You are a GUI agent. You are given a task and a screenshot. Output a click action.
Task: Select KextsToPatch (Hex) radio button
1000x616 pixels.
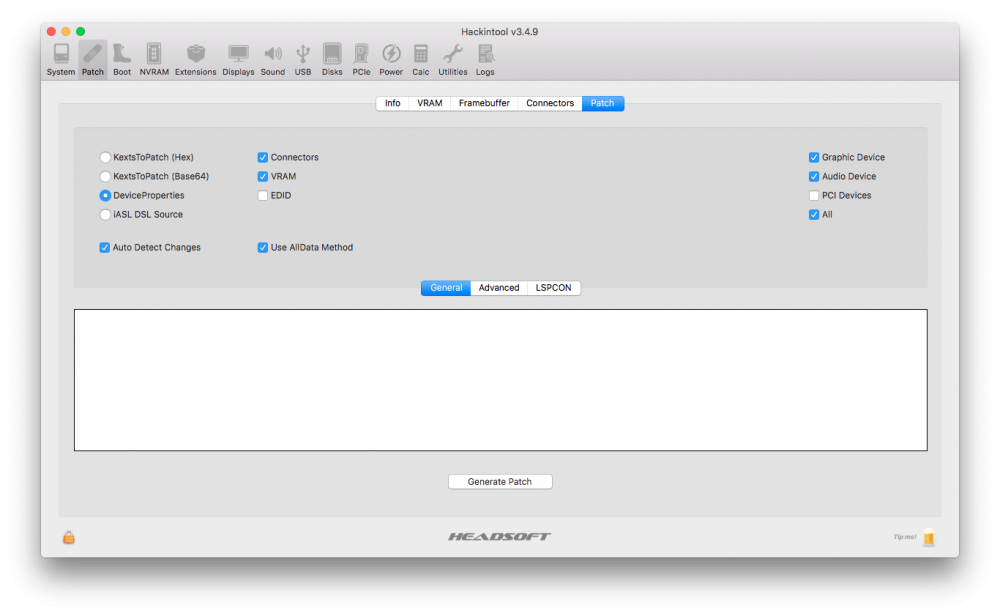tap(105, 157)
